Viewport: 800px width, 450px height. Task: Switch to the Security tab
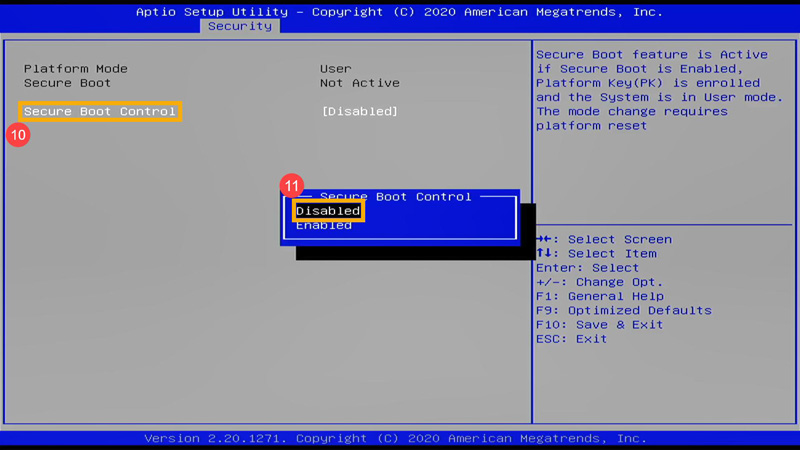pyautogui.click(x=240, y=26)
